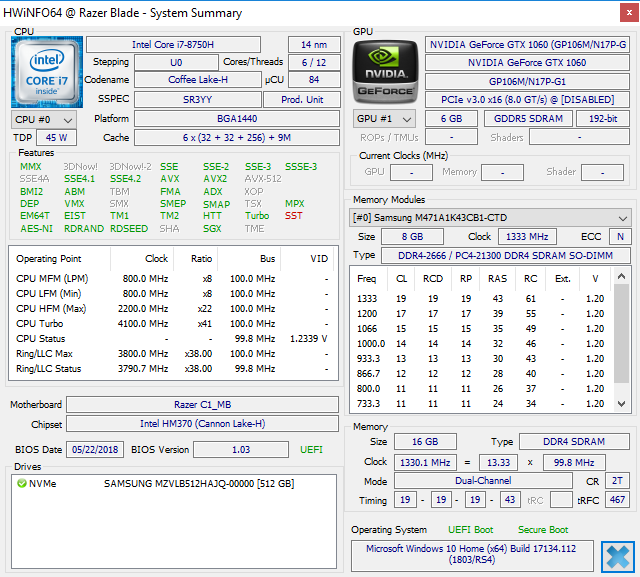Click the AVX2 feature label
The width and height of the screenshot is (640, 577).
pyautogui.click(x=215, y=179)
